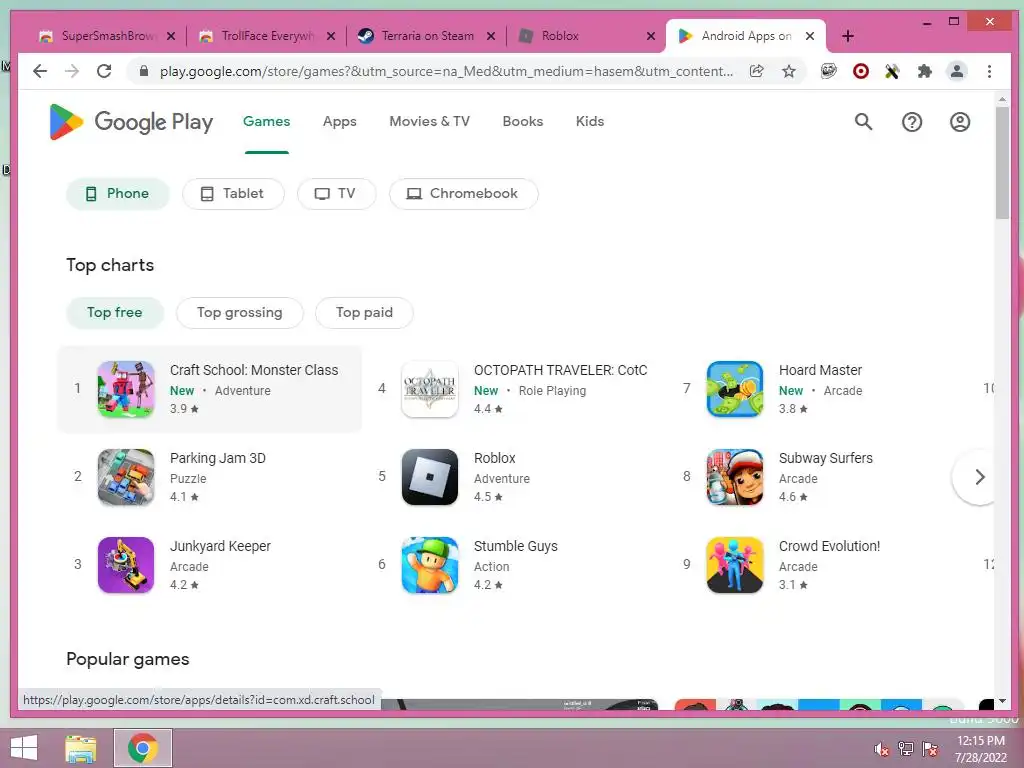The image size is (1024, 768).
Task: Show more top chart games with the right arrow
Action: tap(979, 477)
